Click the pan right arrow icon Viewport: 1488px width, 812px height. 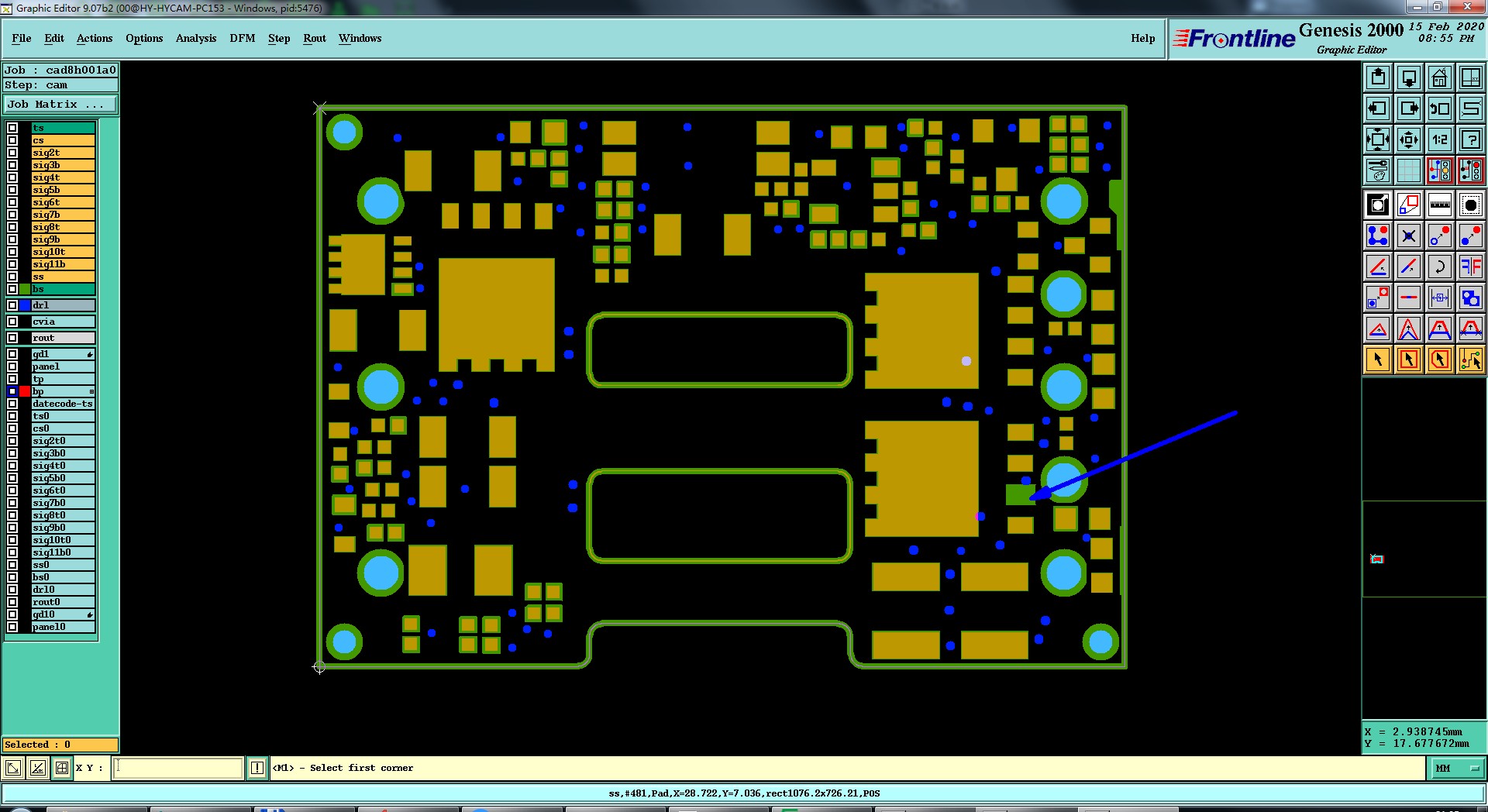pos(1409,108)
